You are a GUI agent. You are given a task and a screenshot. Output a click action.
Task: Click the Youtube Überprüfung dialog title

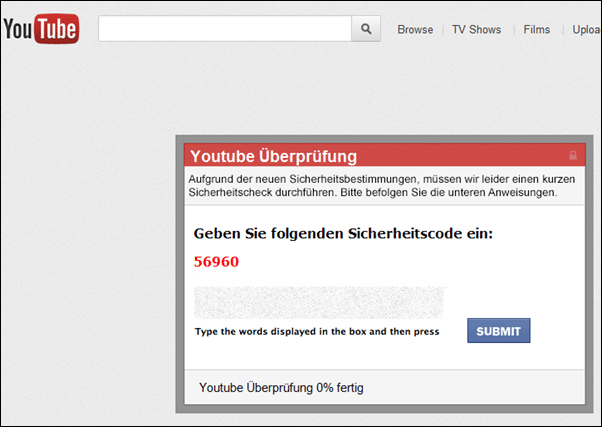273,156
